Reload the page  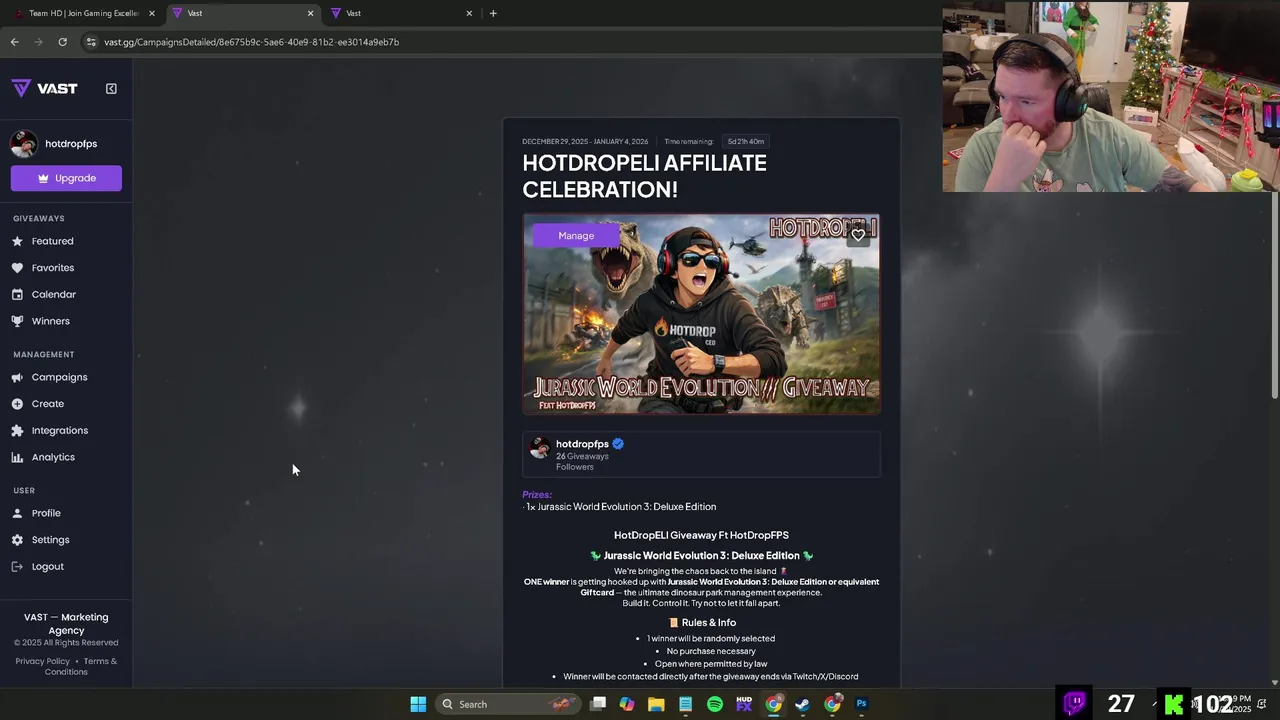pyautogui.click(x=62, y=42)
